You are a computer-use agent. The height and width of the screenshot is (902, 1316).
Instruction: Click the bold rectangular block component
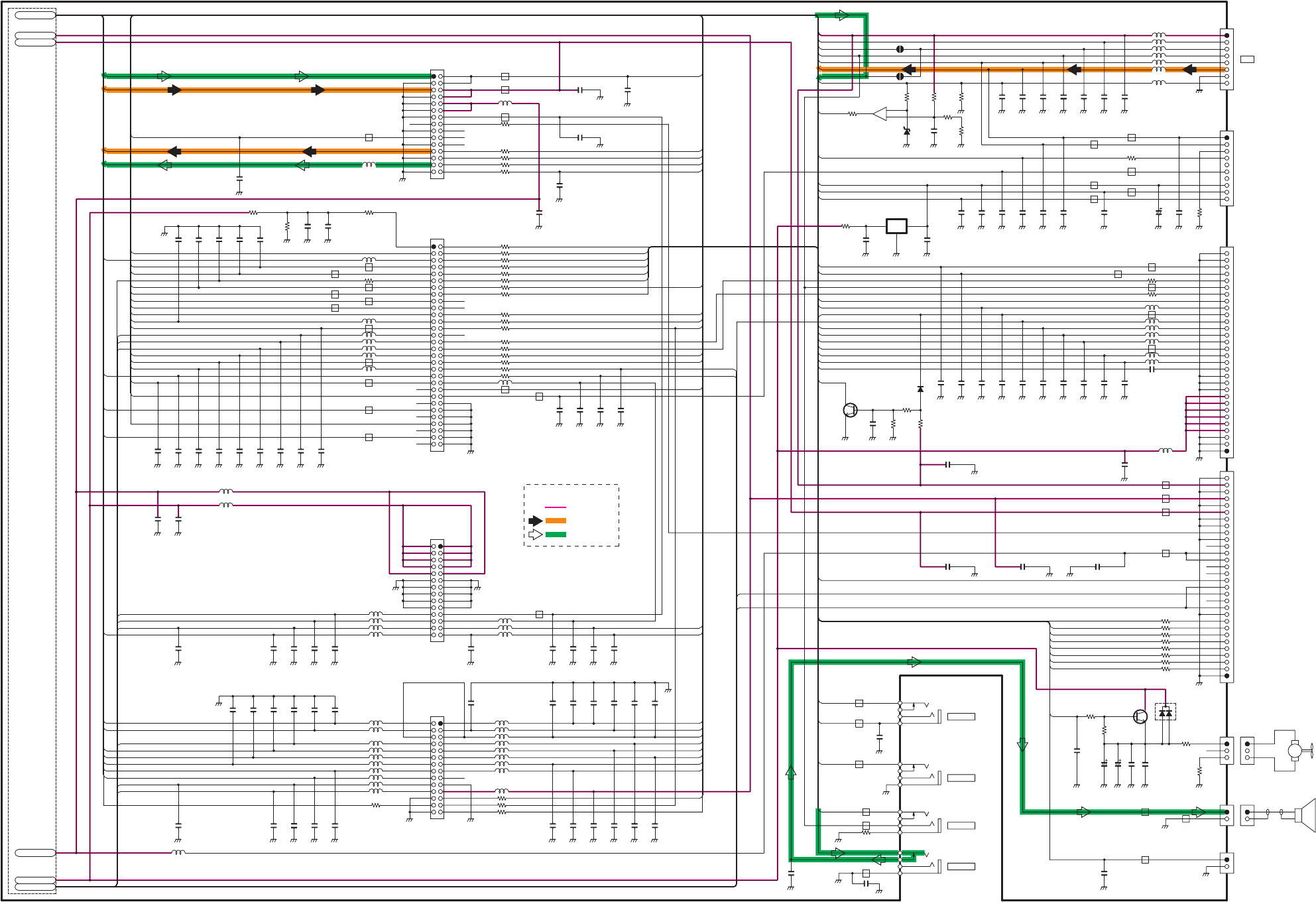click(896, 226)
